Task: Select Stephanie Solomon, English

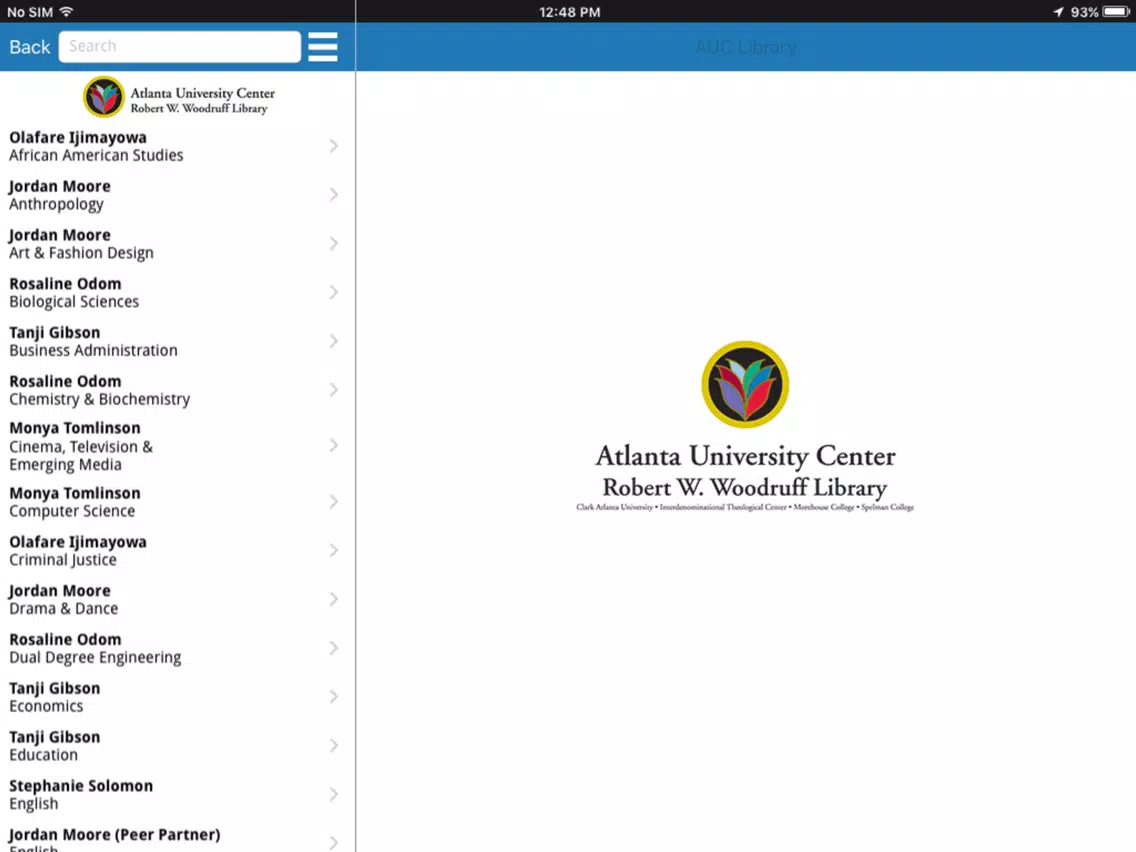Action: (178, 794)
